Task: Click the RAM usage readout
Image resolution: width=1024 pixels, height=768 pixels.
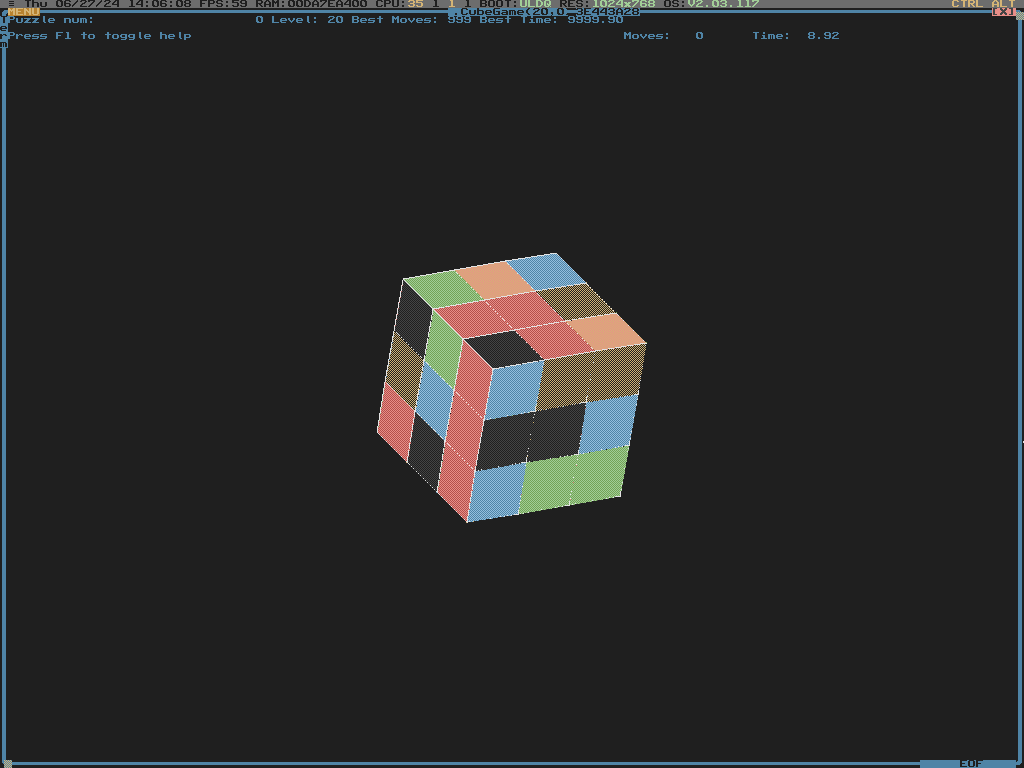Action: (311, 4)
